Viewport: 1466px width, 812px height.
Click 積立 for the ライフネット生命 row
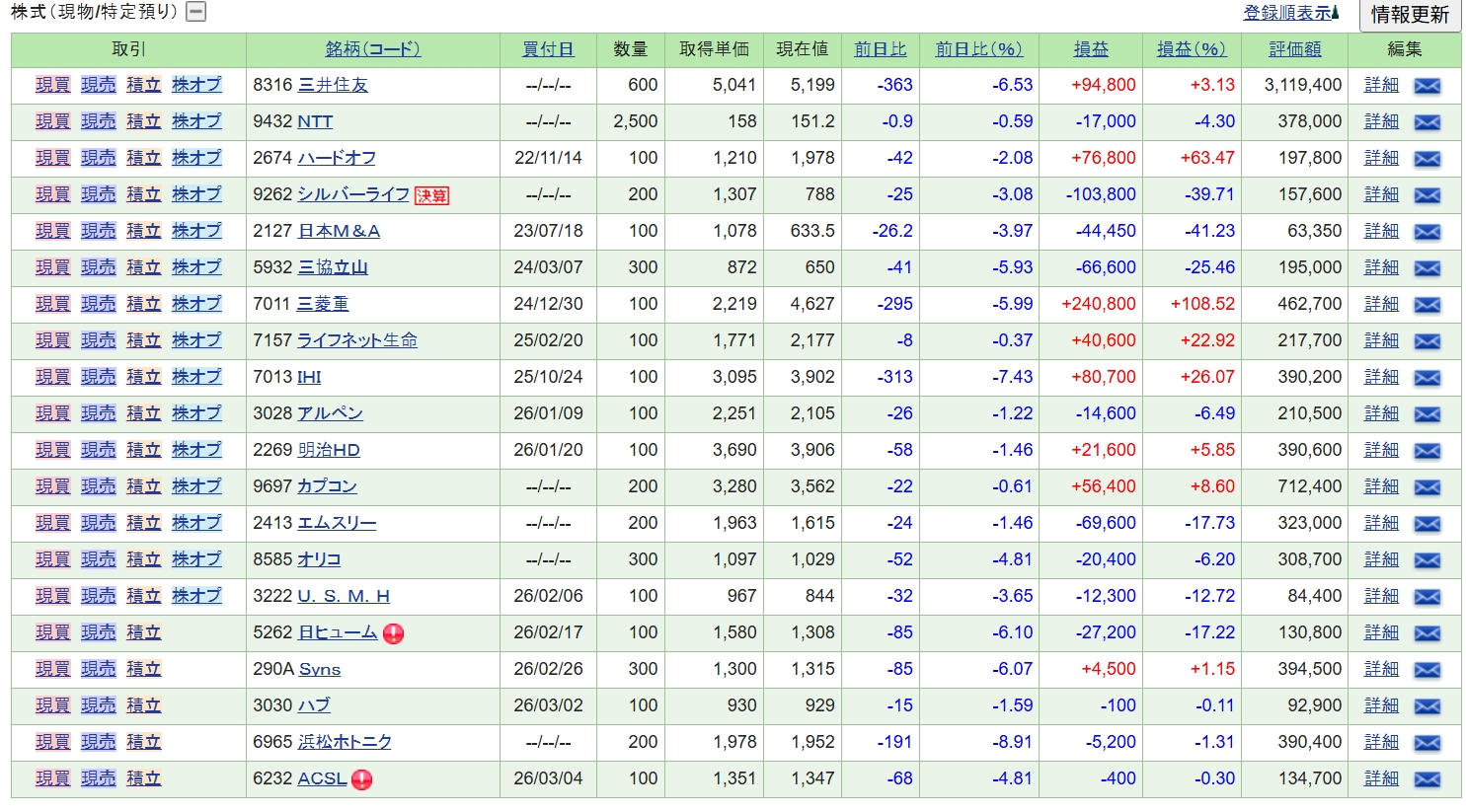143,340
